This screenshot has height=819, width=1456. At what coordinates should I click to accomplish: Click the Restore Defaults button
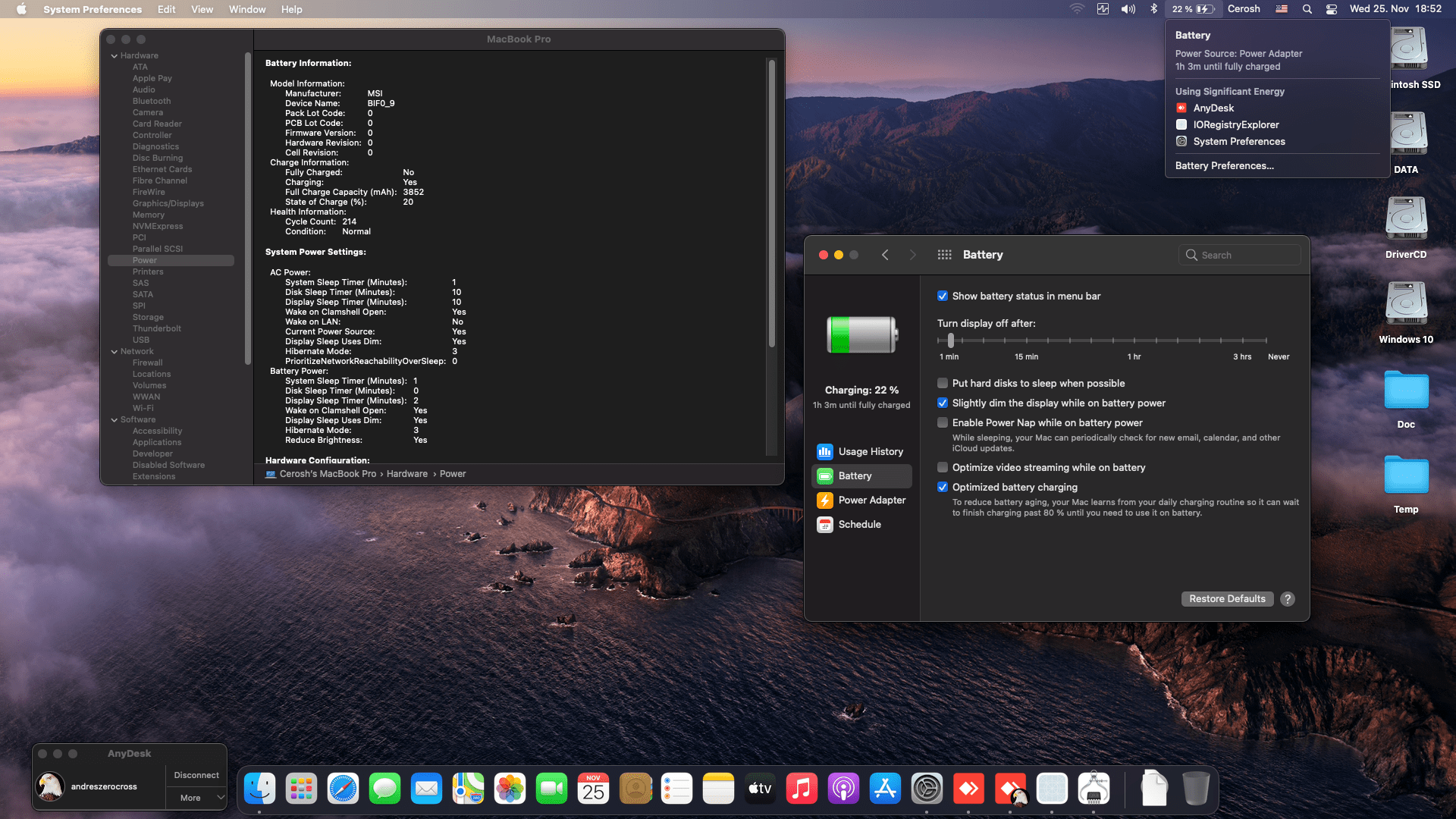pos(1227,598)
